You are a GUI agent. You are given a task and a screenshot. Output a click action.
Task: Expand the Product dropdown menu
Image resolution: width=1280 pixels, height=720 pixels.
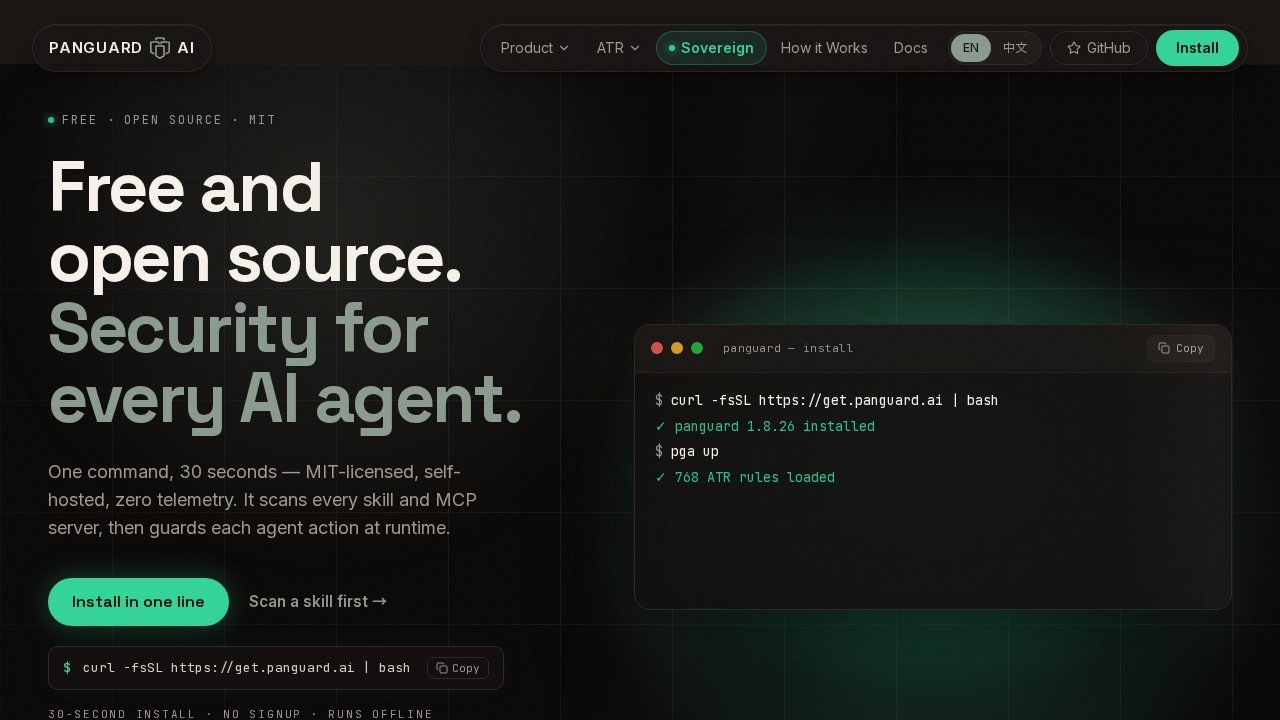click(x=534, y=48)
